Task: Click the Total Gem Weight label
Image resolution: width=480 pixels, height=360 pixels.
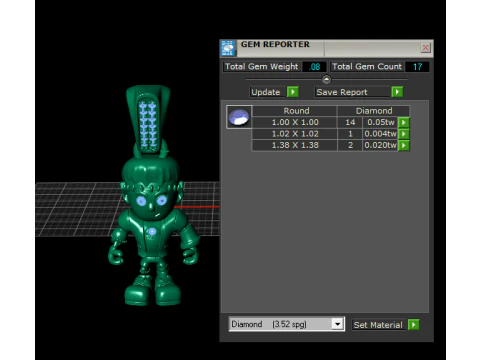Action: tap(262, 67)
